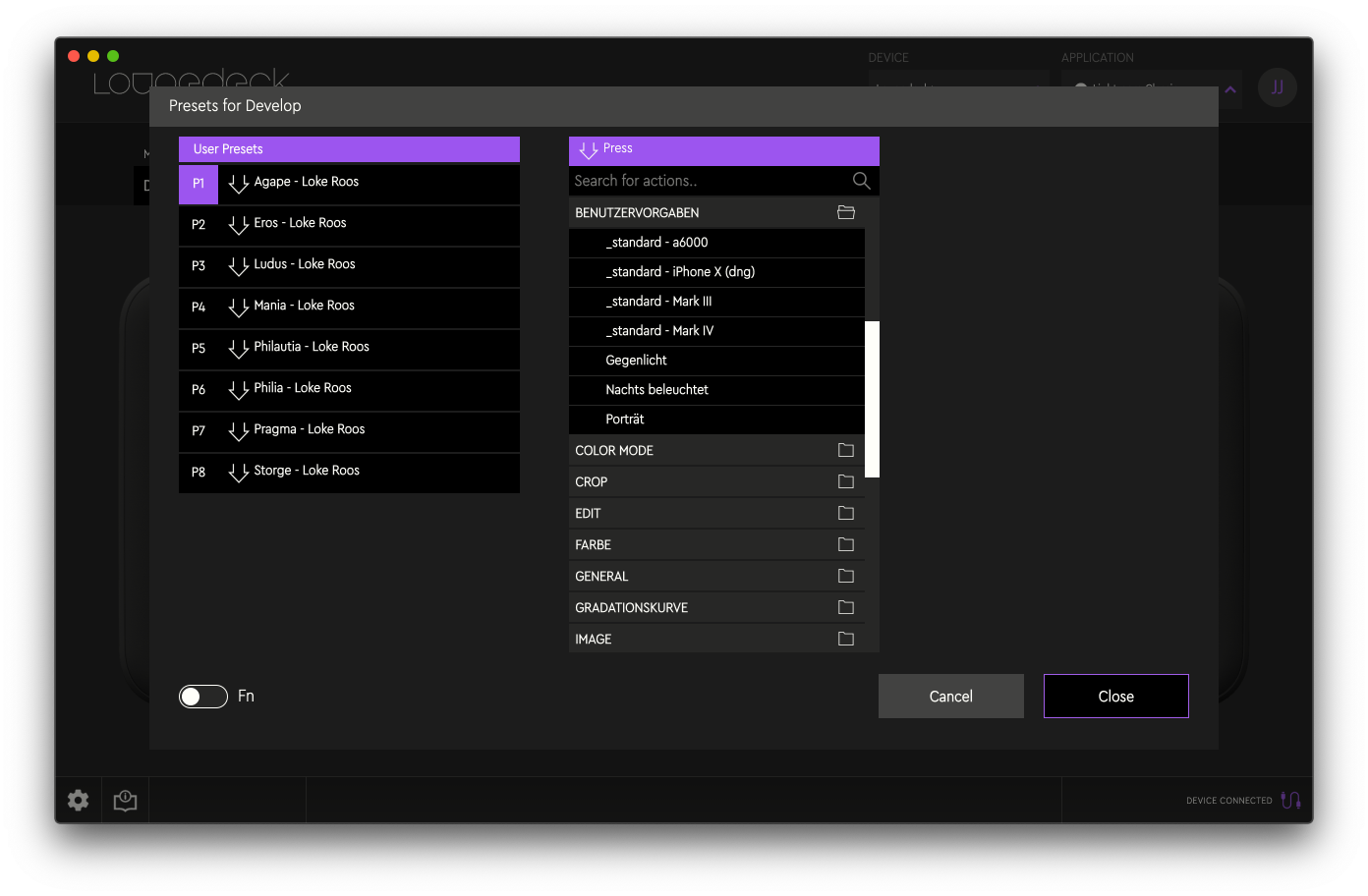The image size is (1368, 896).
Task: Collapse the BENUTZERVORGABEN open folder
Action: [846, 212]
